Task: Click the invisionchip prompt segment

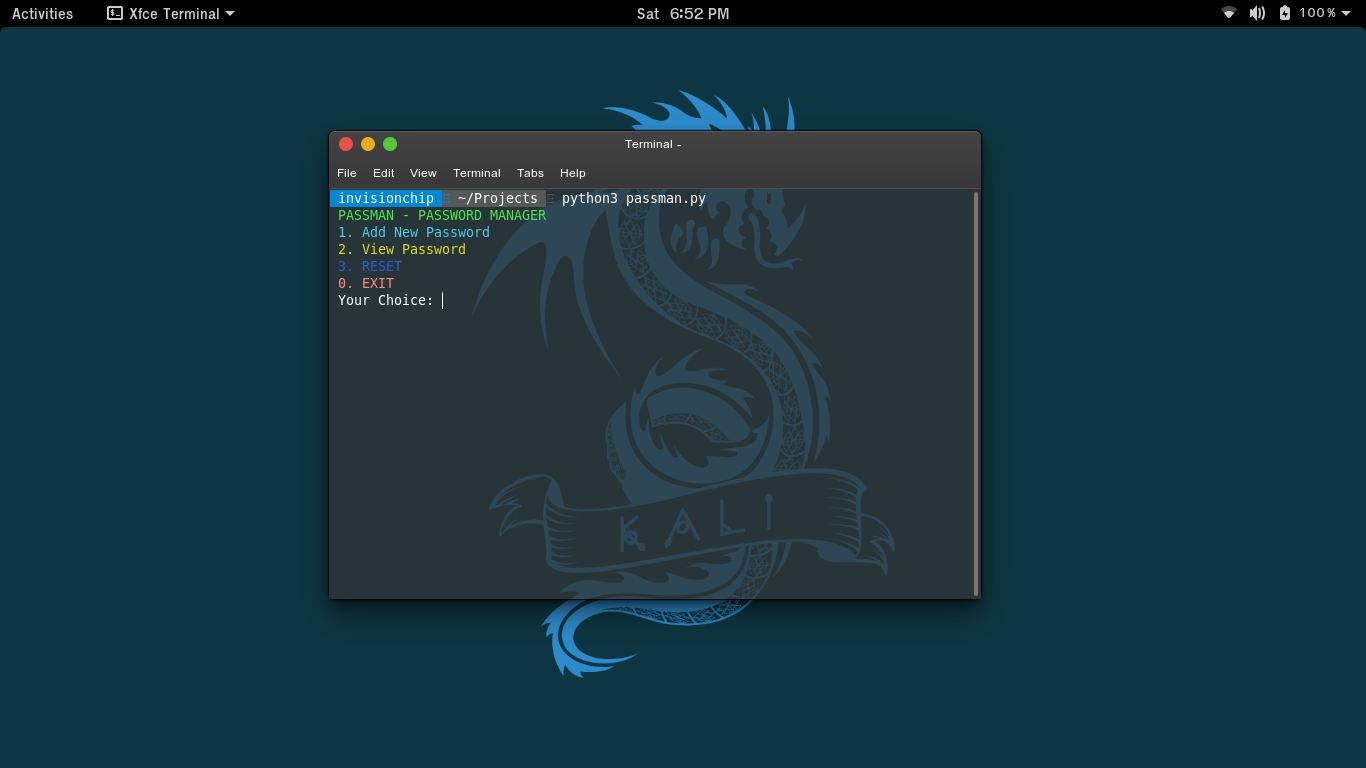Action: [385, 198]
